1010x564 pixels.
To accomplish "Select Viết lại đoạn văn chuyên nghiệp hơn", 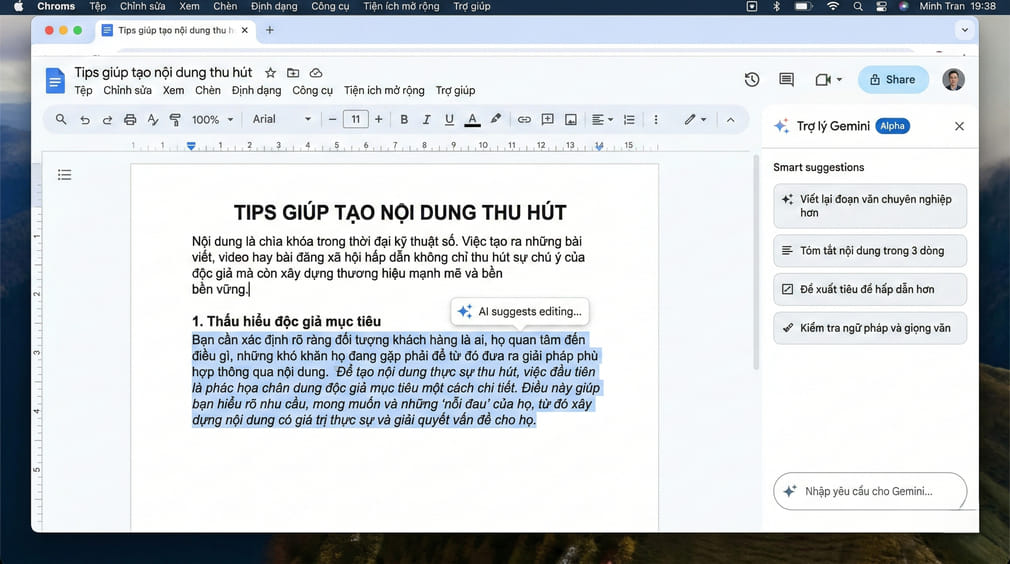I will pos(870,206).
